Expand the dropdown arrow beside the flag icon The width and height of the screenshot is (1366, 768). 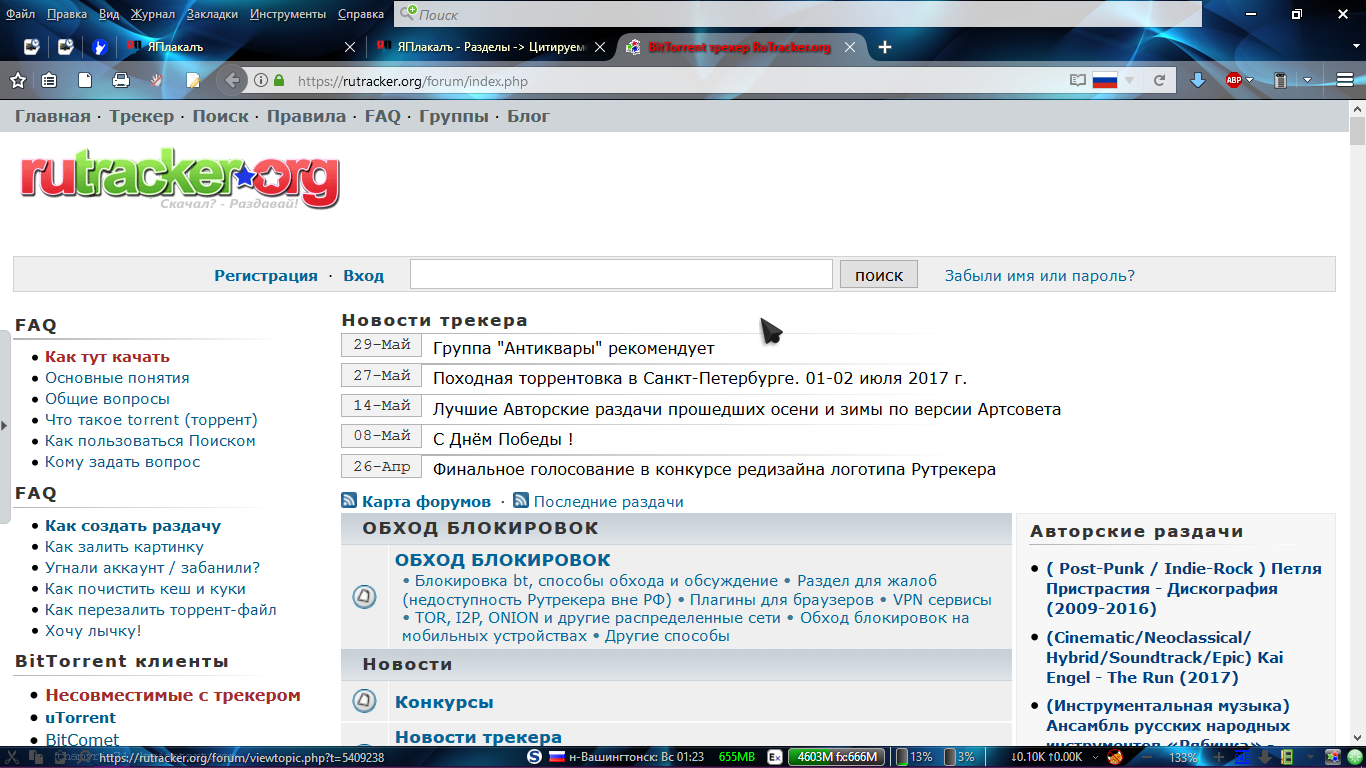pyautogui.click(x=1129, y=80)
